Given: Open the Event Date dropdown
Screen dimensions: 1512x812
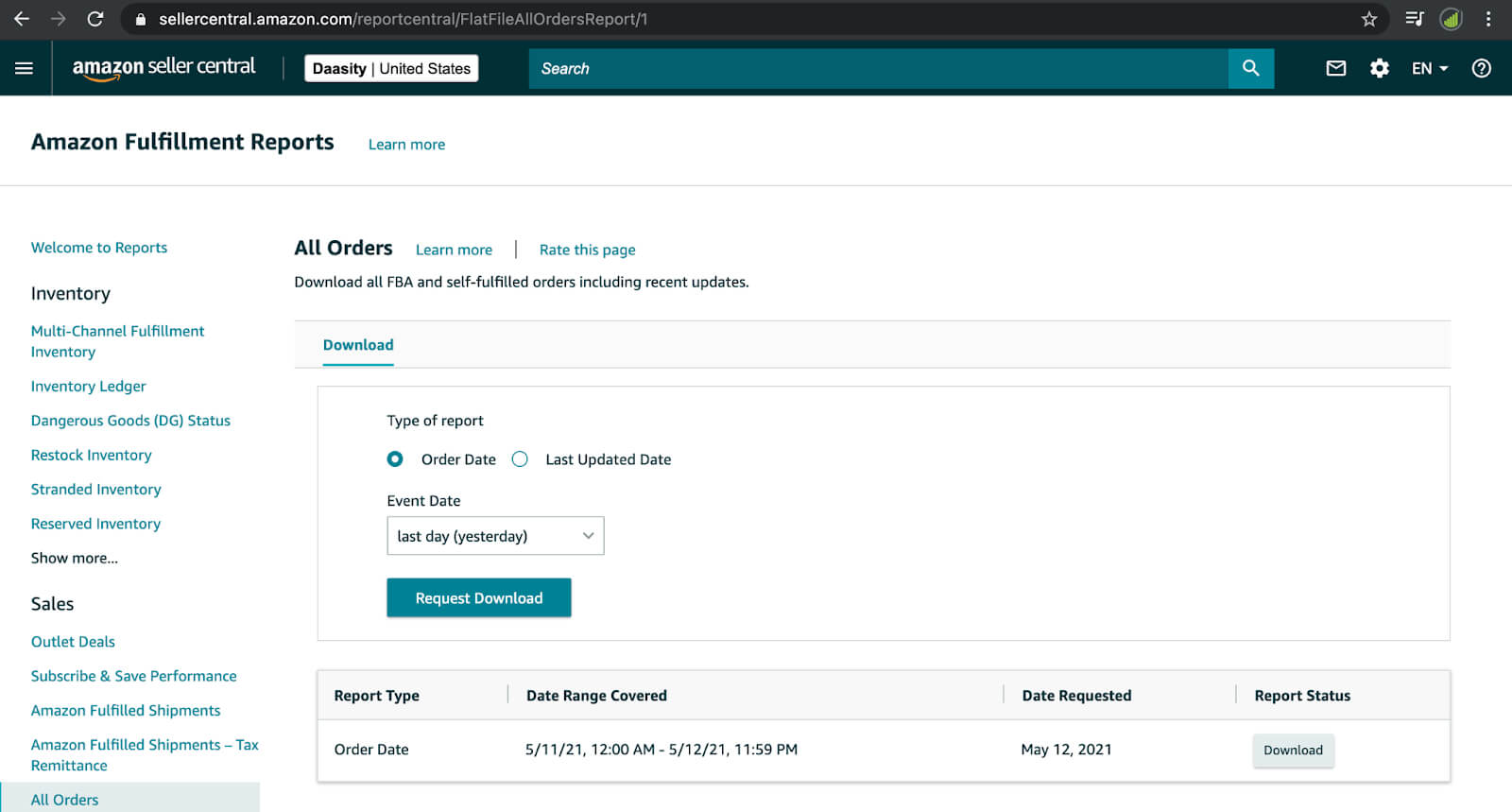Looking at the screenshot, I should [495, 536].
